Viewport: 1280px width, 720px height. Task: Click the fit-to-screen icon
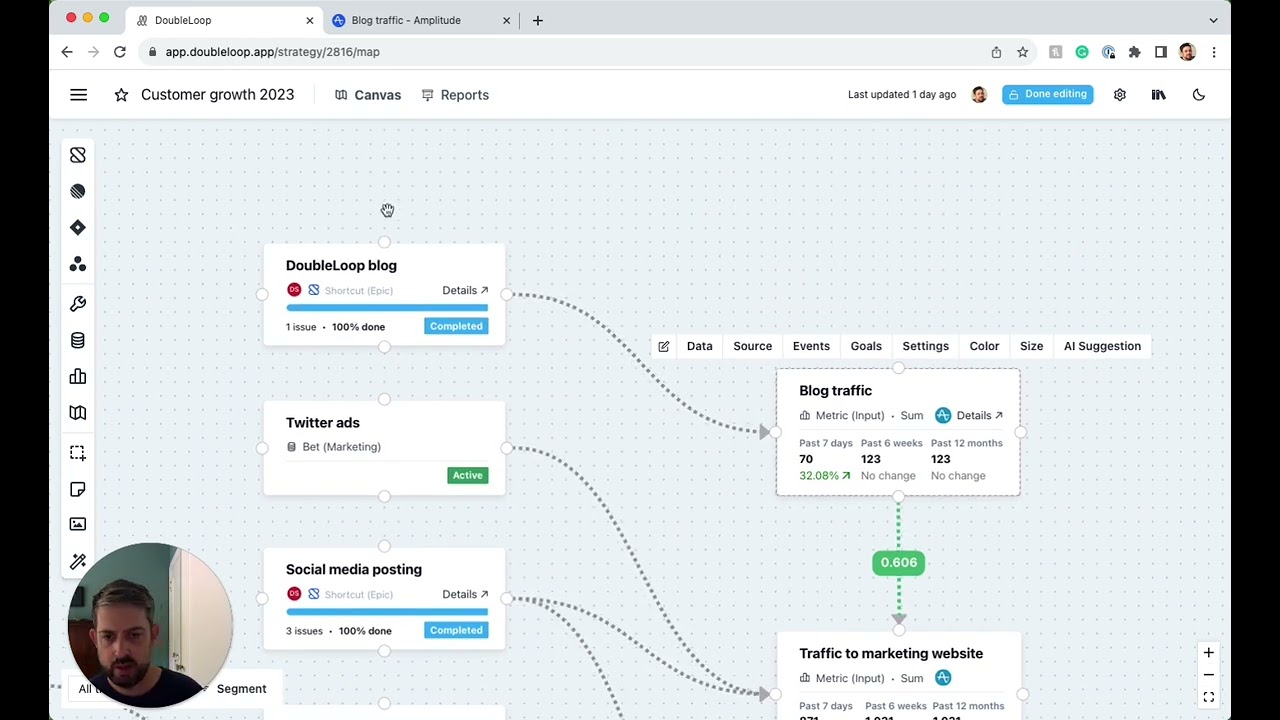(x=1208, y=698)
